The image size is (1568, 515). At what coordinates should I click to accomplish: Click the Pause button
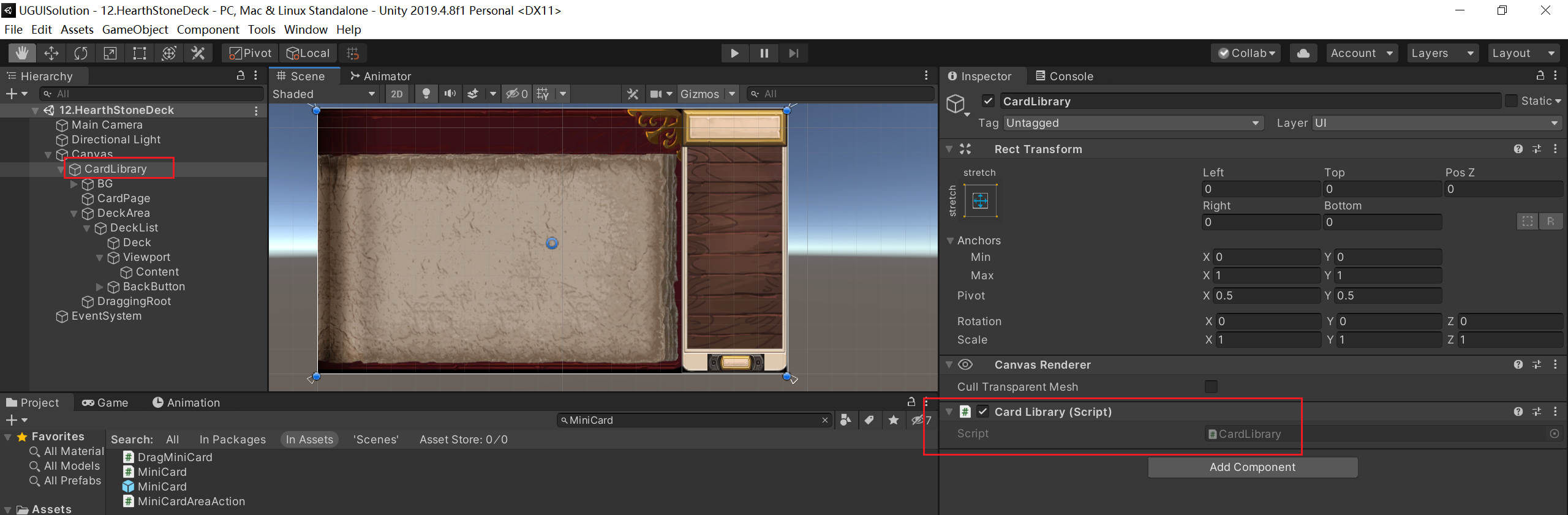(x=764, y=53)
